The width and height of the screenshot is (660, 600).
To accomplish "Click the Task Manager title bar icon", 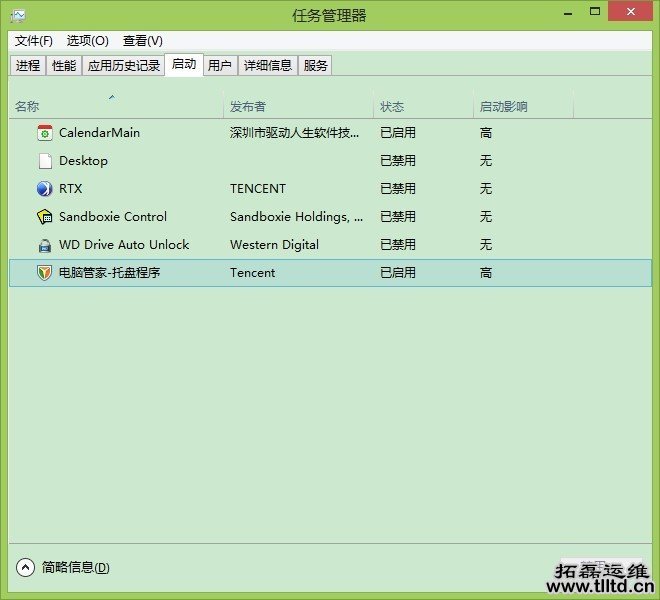I will (x=18, y=15).
